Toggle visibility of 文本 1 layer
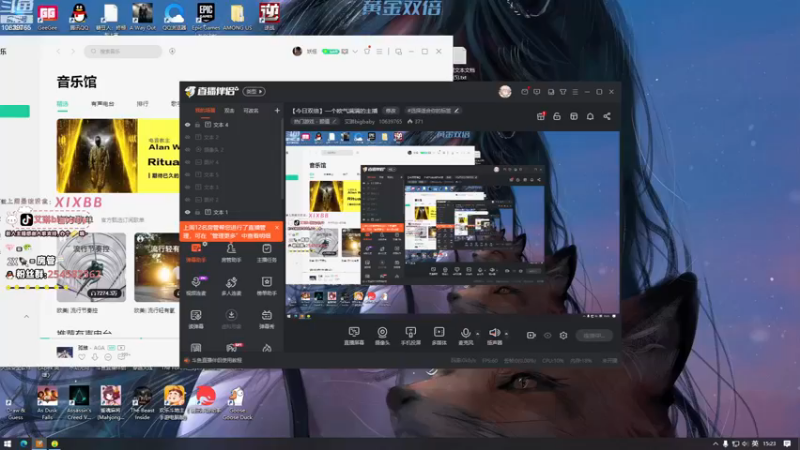The image size is (800, 450). coord(187,212)
